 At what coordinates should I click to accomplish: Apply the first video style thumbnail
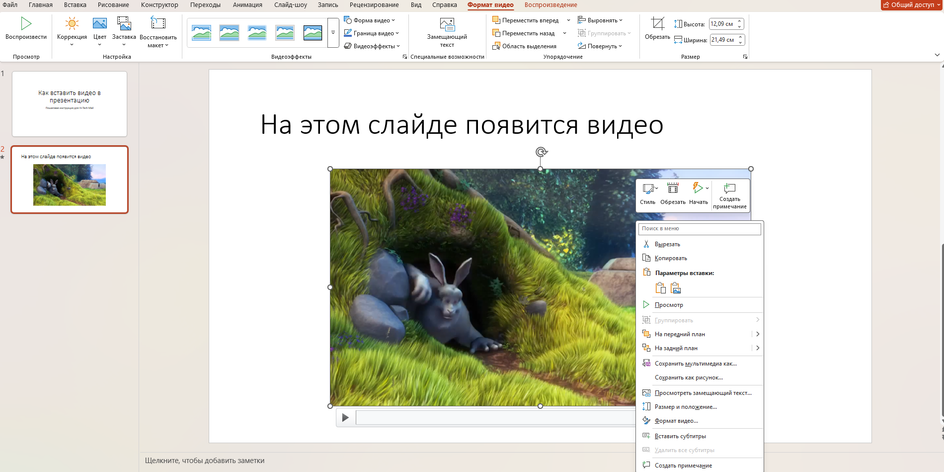click(202, 33)
